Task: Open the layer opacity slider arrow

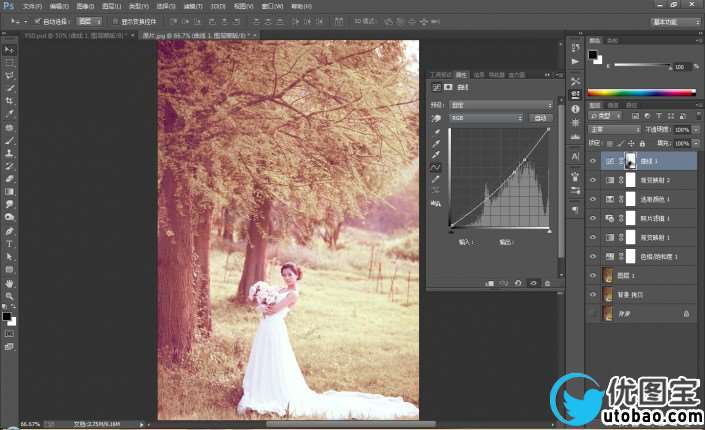Action: tap(696, 130)
